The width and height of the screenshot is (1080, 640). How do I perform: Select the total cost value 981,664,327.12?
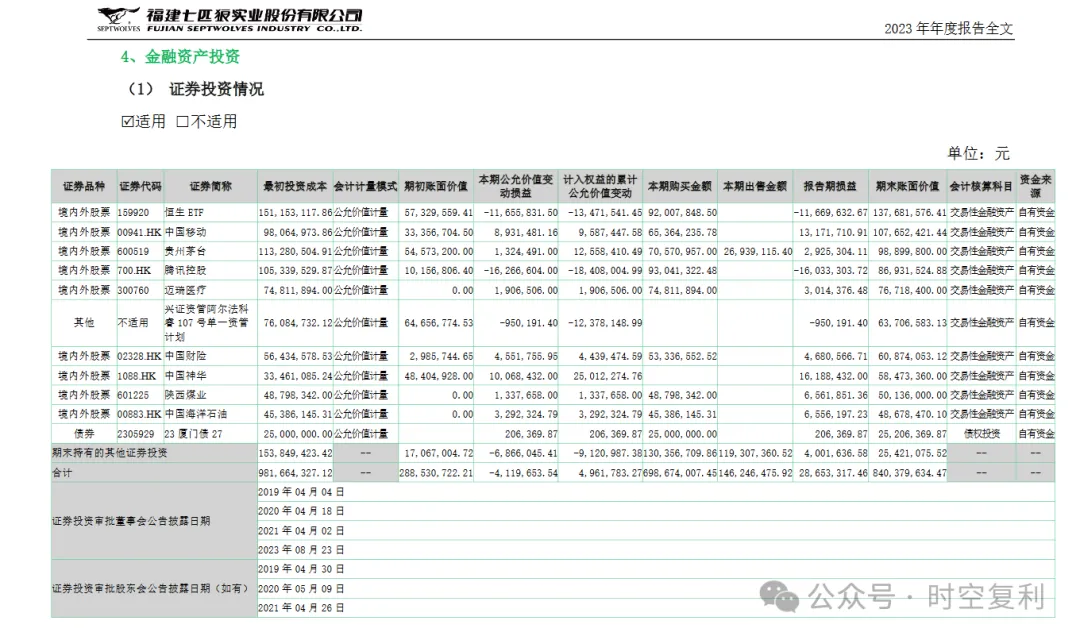coord(295,473)
